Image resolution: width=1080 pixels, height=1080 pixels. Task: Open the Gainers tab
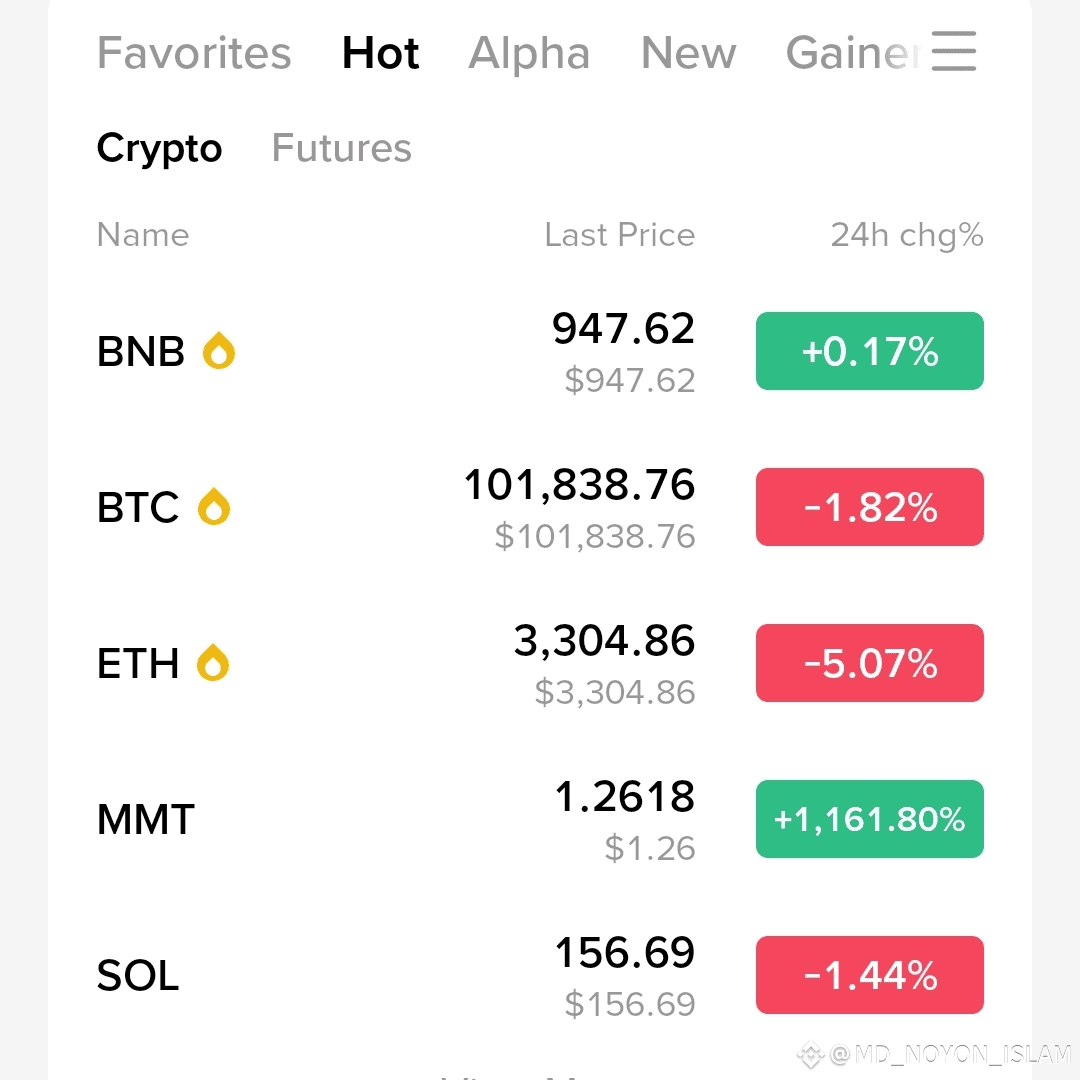pyautogui.click(x=854, y=53)
